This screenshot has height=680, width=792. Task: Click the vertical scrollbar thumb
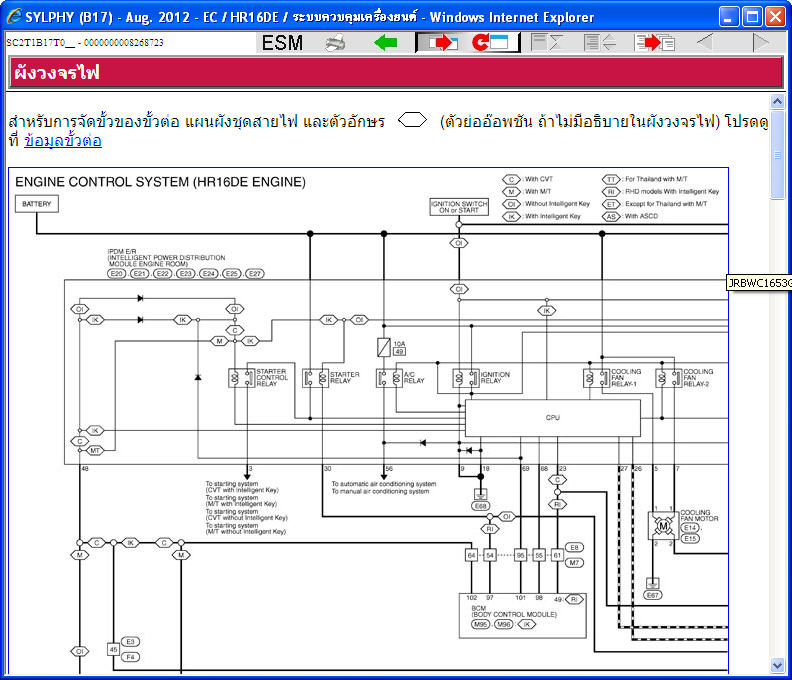click(x=777, y=154)
